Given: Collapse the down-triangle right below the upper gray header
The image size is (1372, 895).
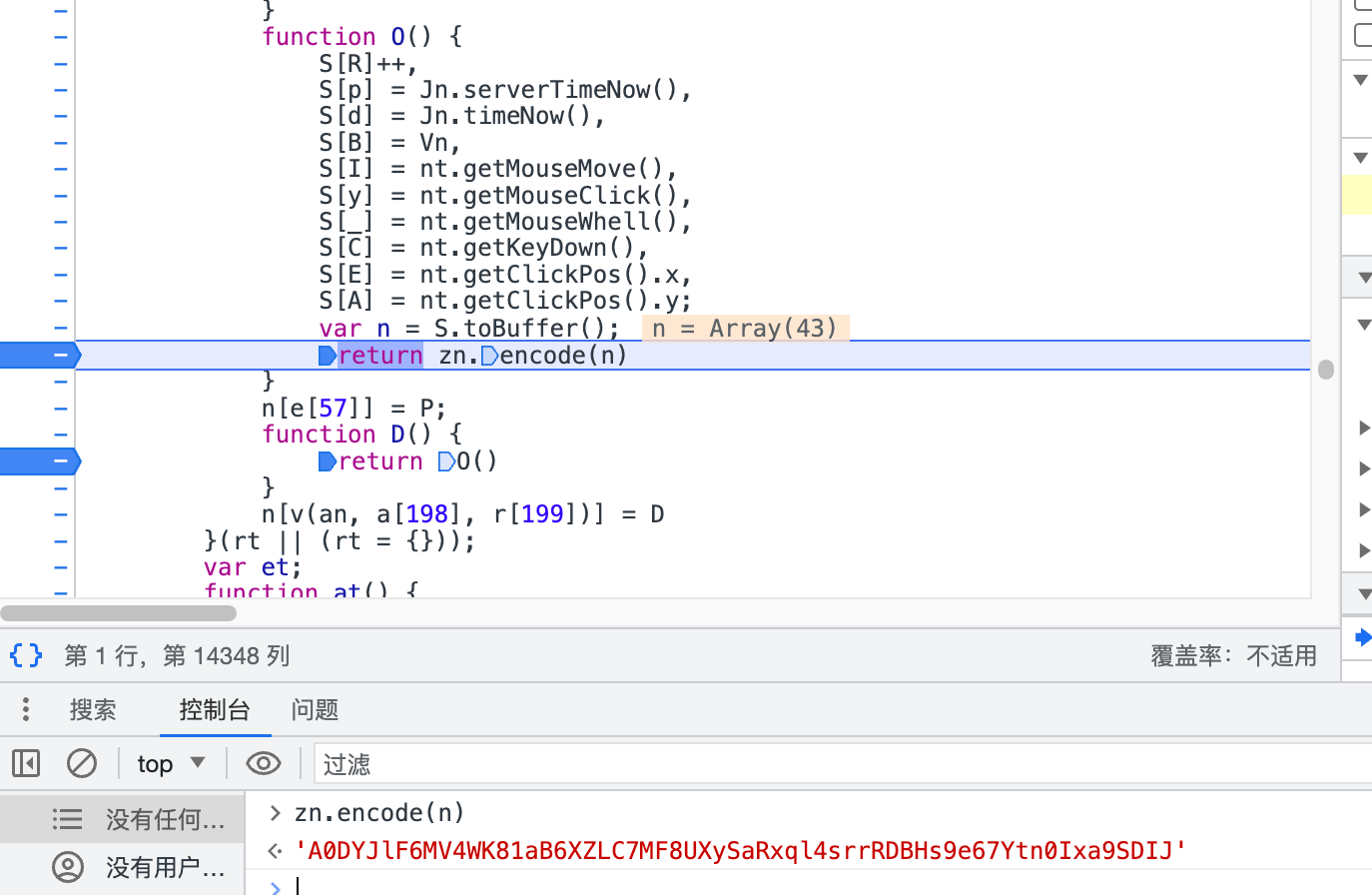Looking at the screenshot, I should pyautogui.click(x=1363, y=325).
